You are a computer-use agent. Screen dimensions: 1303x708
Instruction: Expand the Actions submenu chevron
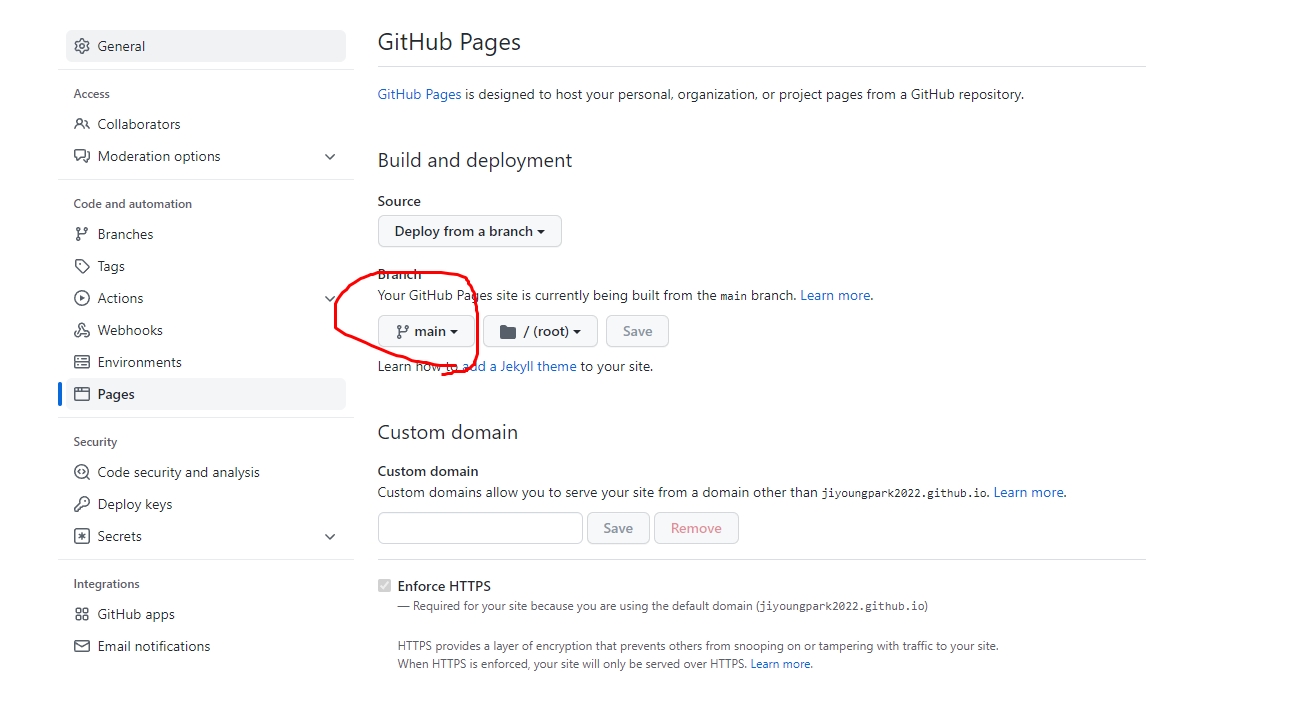(330, 298)
